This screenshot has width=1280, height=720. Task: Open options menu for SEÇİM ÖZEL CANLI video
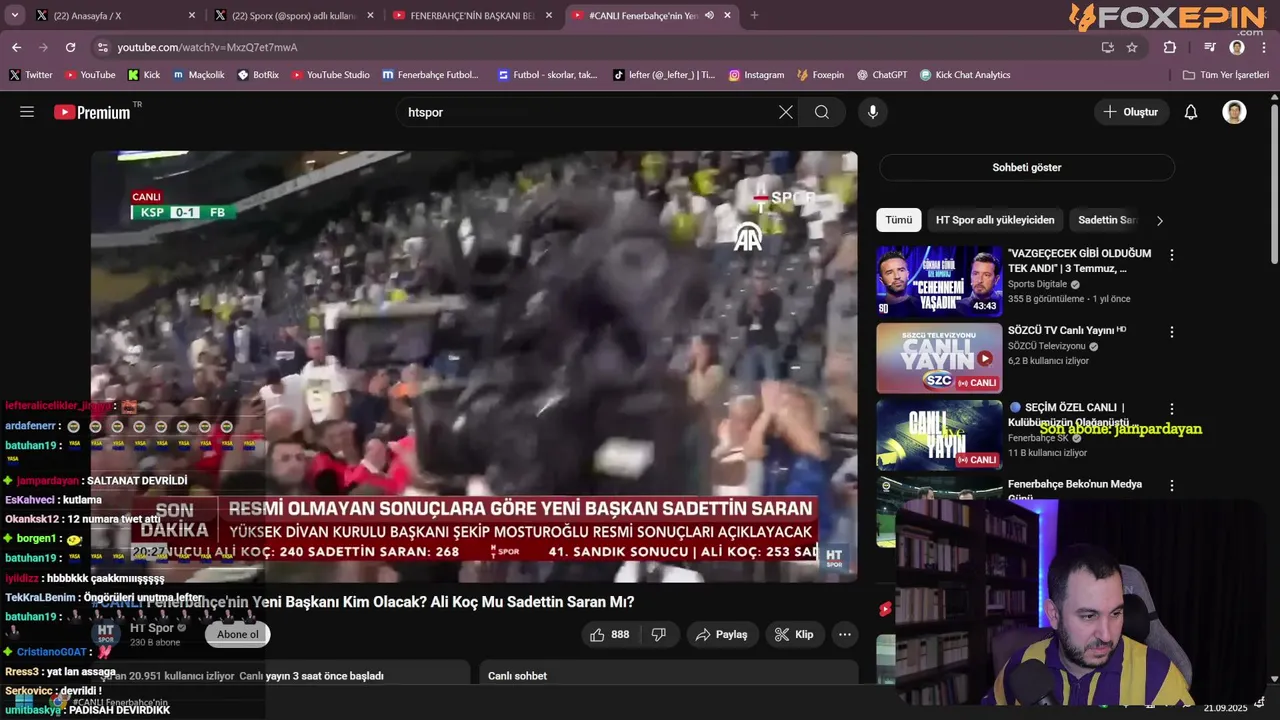[1172, 409]
